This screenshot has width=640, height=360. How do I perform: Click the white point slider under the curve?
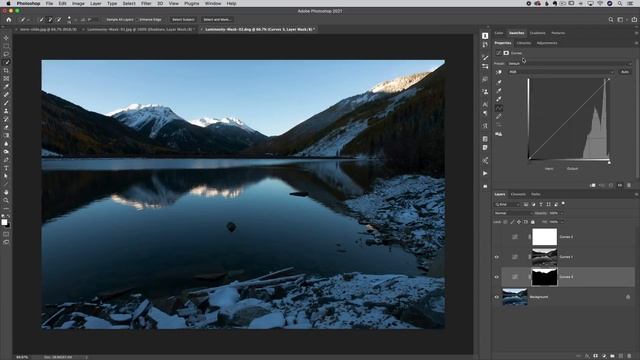[x=609, y=163]
